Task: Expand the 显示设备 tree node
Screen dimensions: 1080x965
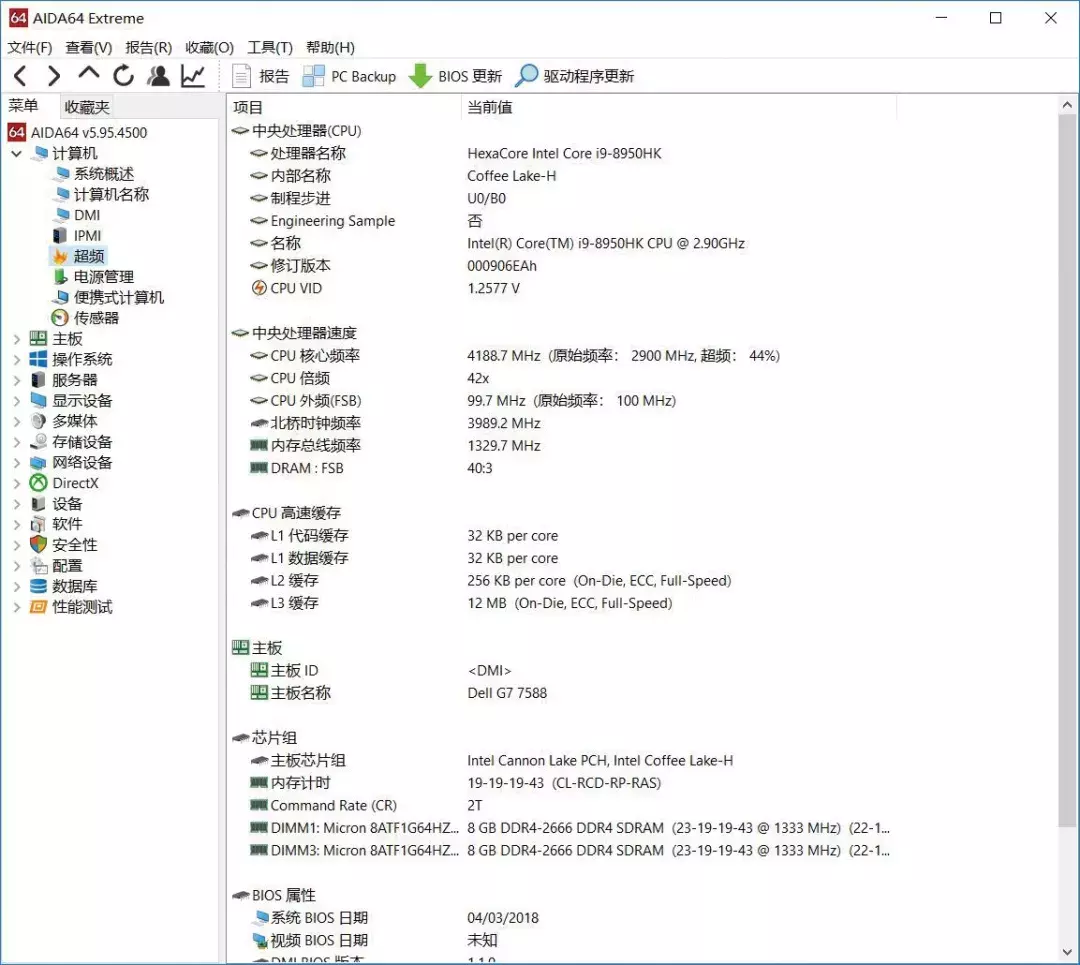Action: pos(17,401)
